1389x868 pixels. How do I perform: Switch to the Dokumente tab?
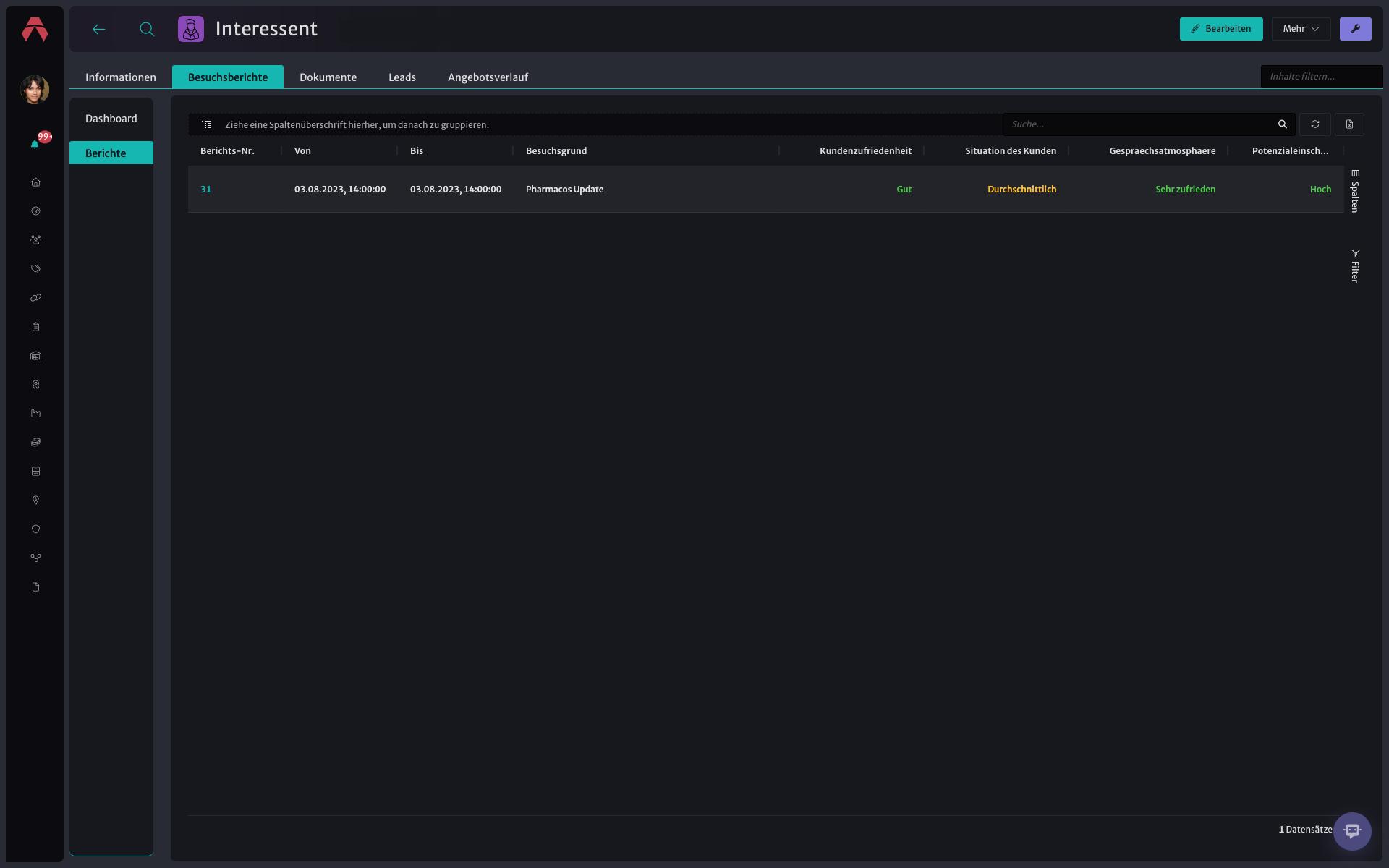coord(328,77)
